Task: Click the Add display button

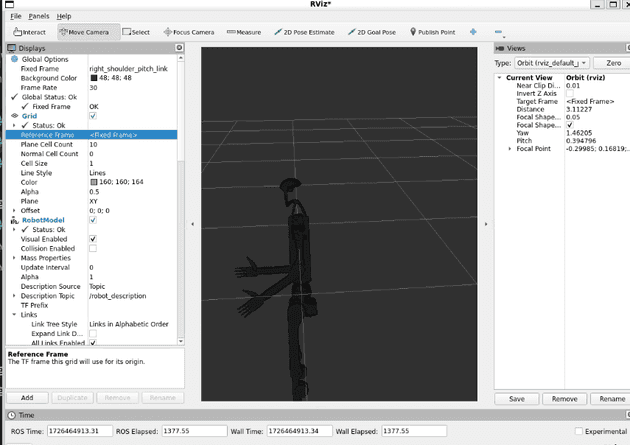Action: pyautogui.click(x=27, y=398)
